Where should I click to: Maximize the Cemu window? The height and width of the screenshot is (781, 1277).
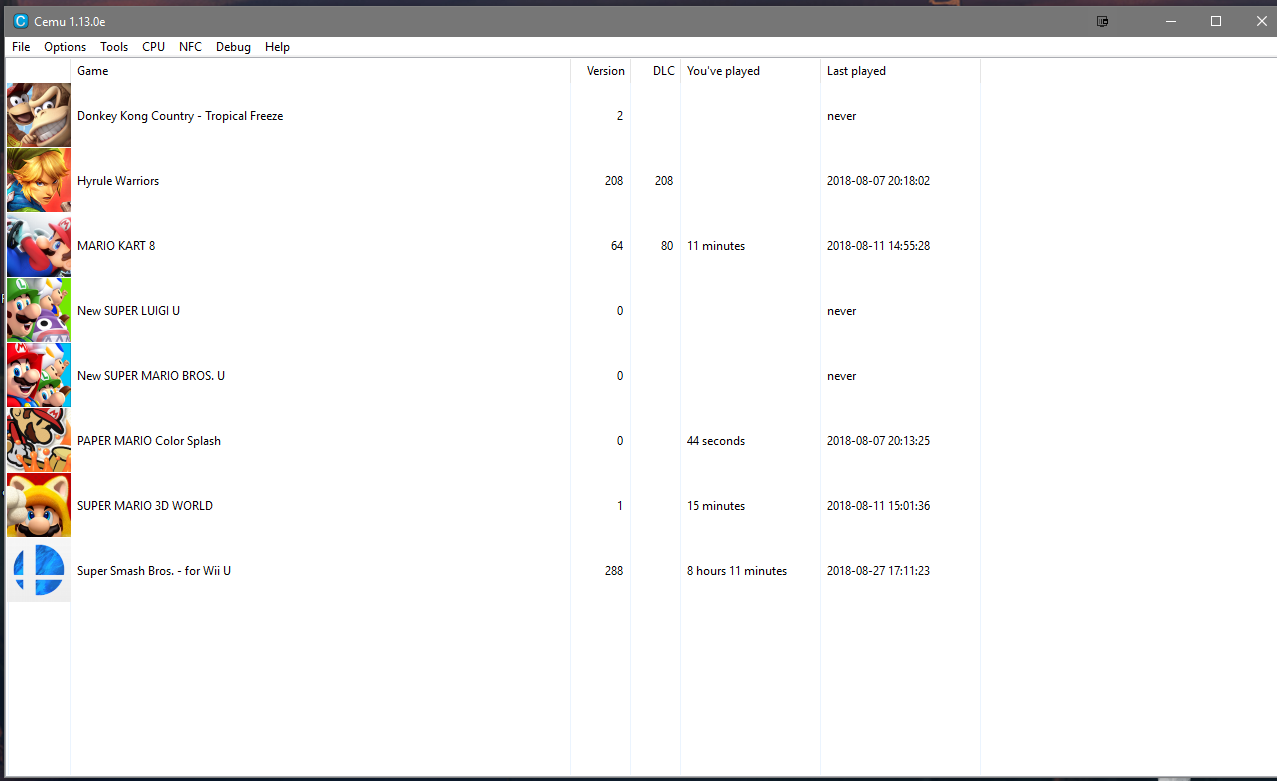pos(1216,21)
